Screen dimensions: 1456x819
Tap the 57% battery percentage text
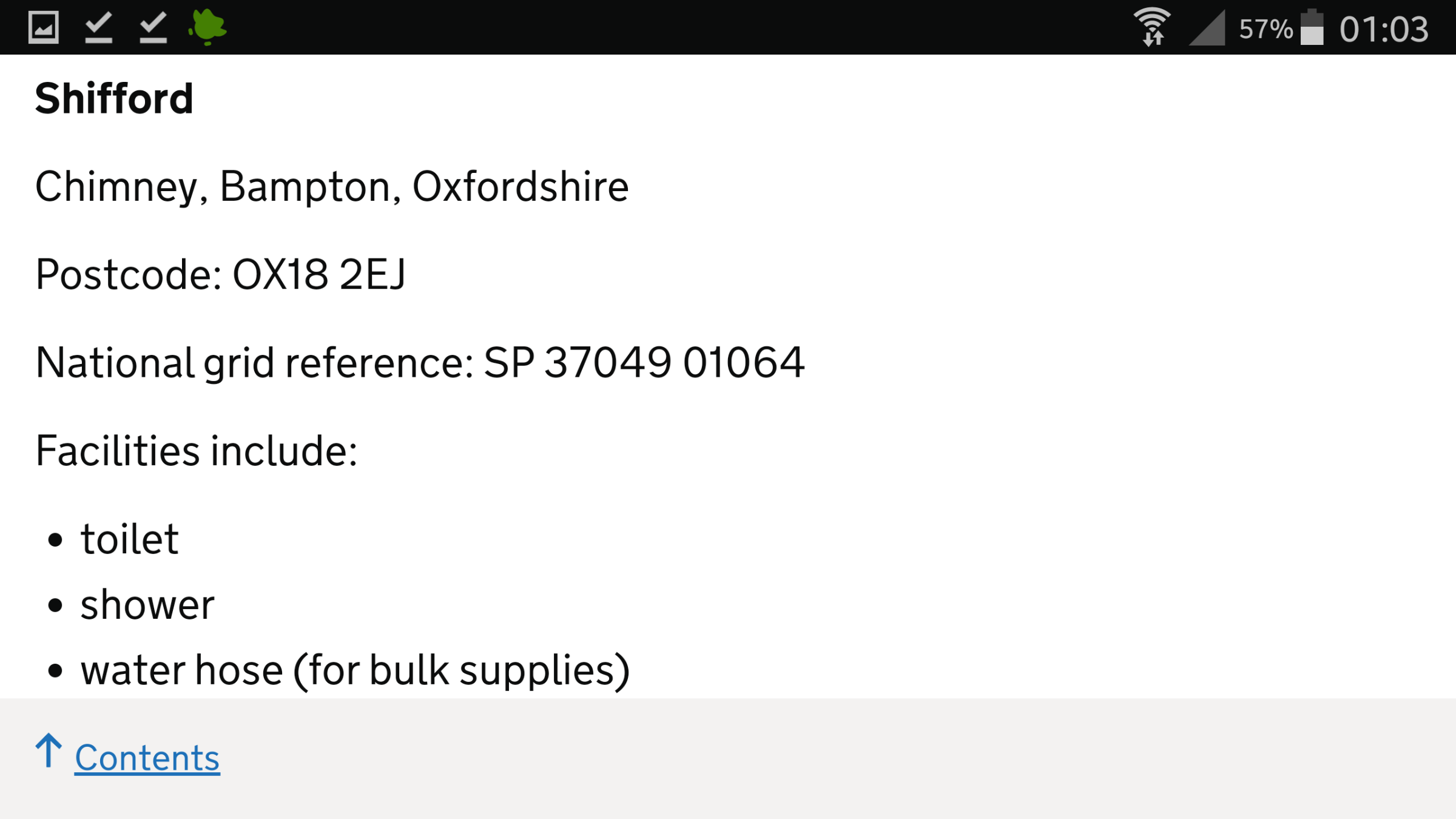coord(1266,29)
